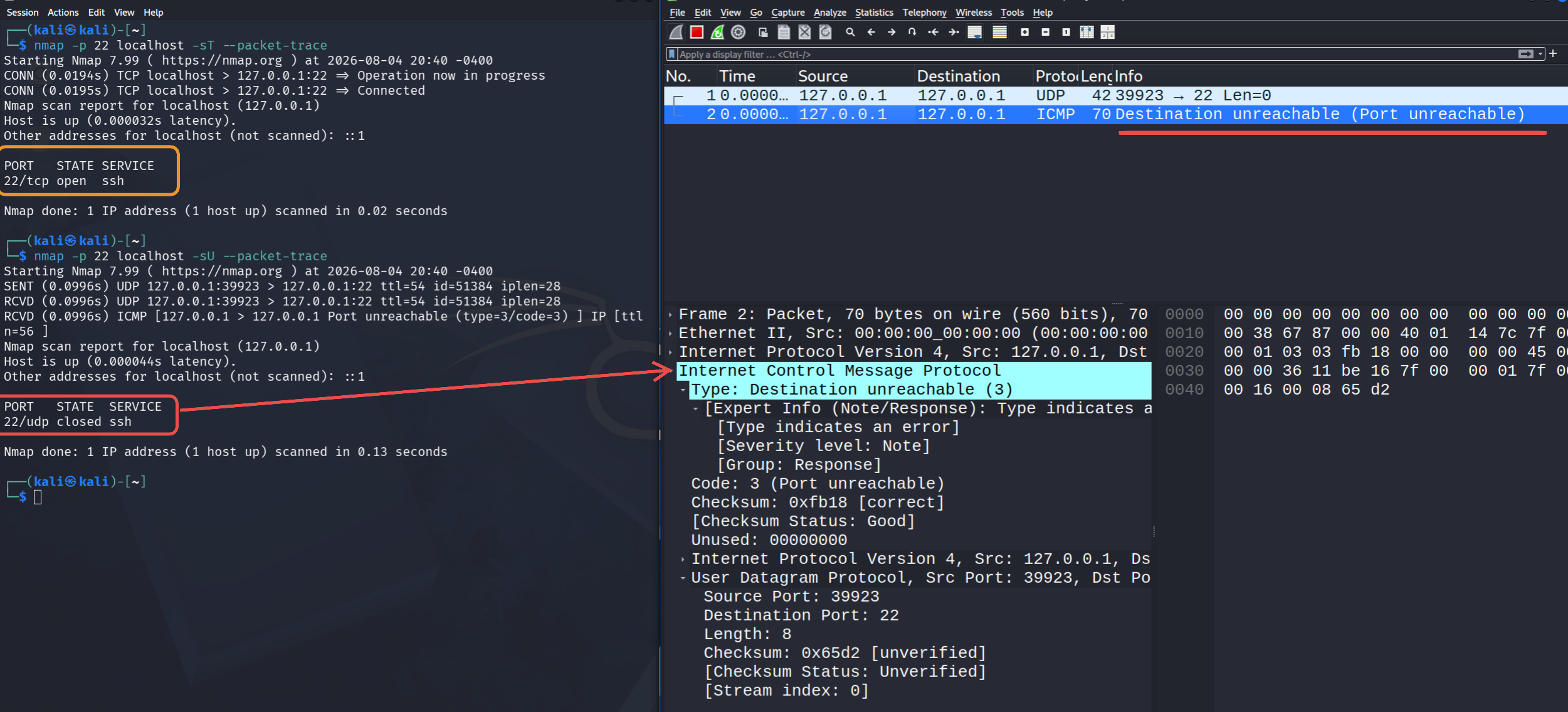This screenshot has width=1568, height=712.
Task: Open the display filter history dropdown arrow
Action: click(x=1540, y=54)
